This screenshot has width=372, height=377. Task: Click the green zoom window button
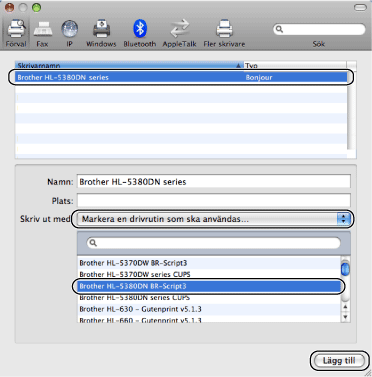(x=36, y=8)
